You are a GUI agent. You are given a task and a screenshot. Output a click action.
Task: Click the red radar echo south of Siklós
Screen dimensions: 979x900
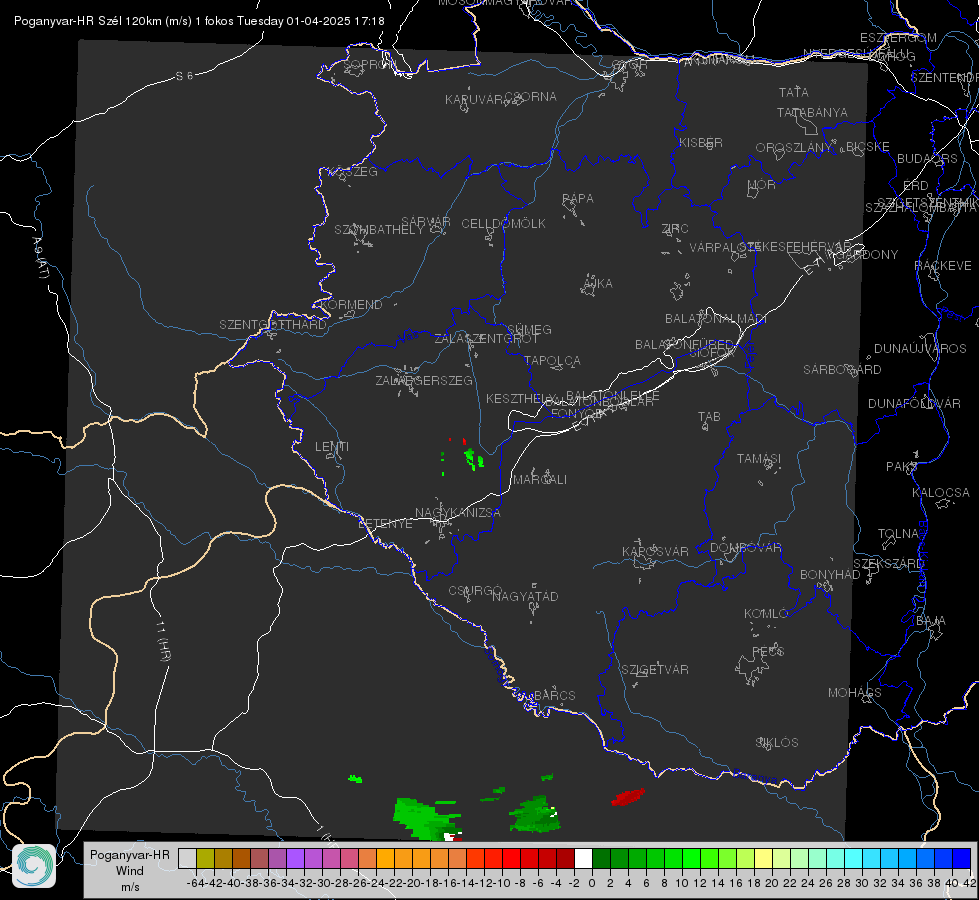[x=628, y=797]
